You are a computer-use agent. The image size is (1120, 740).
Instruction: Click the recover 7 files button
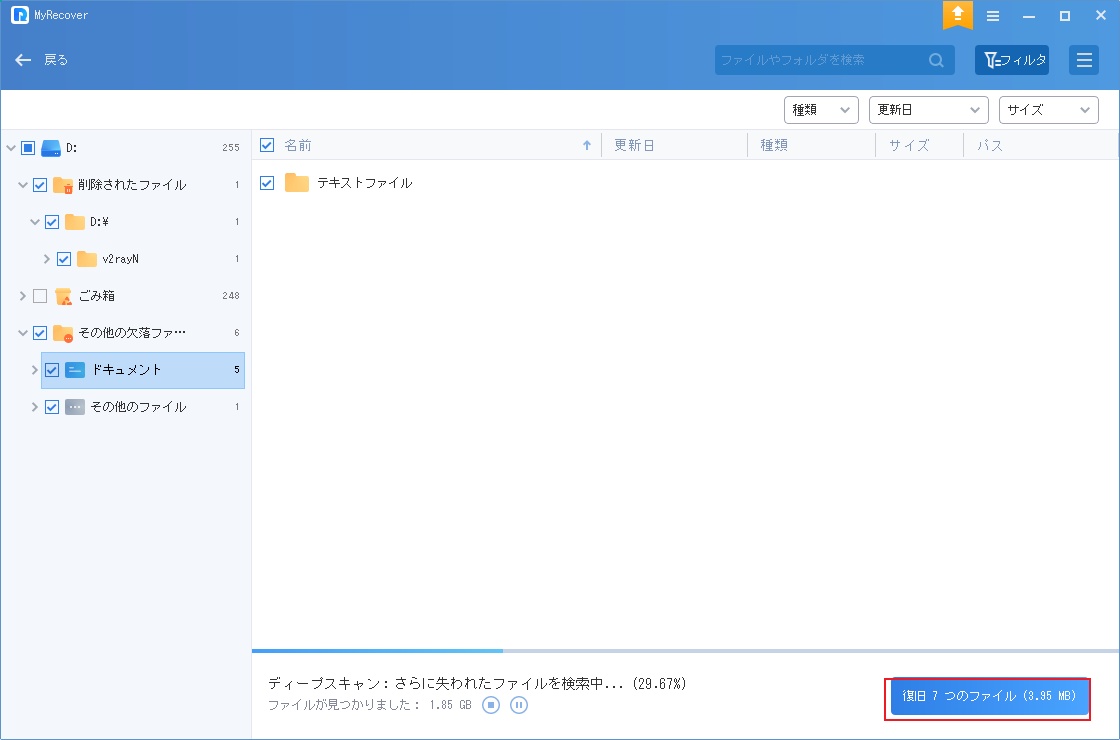click(x=989, y=696)
